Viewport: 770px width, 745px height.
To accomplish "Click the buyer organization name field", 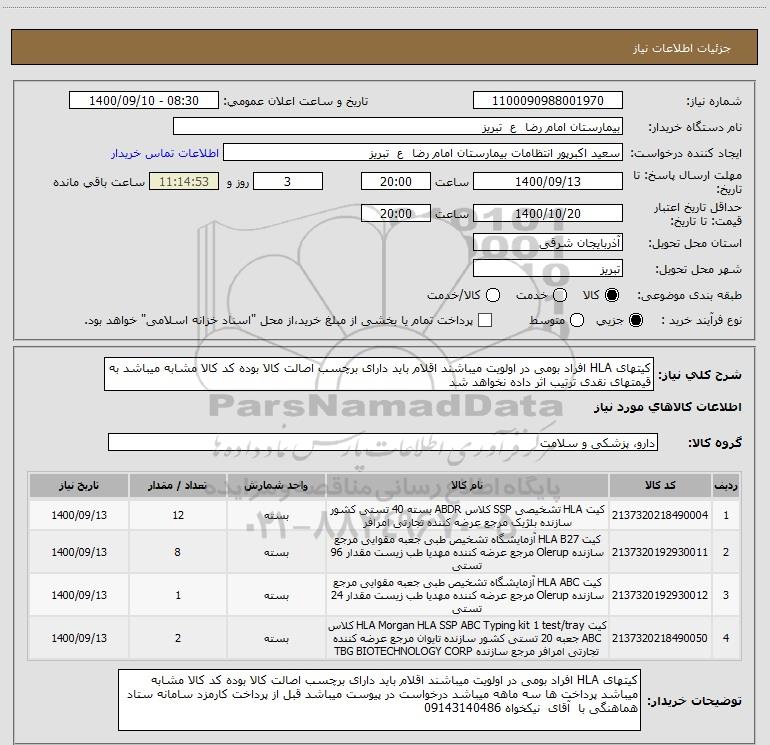I will tap(398, 127).
